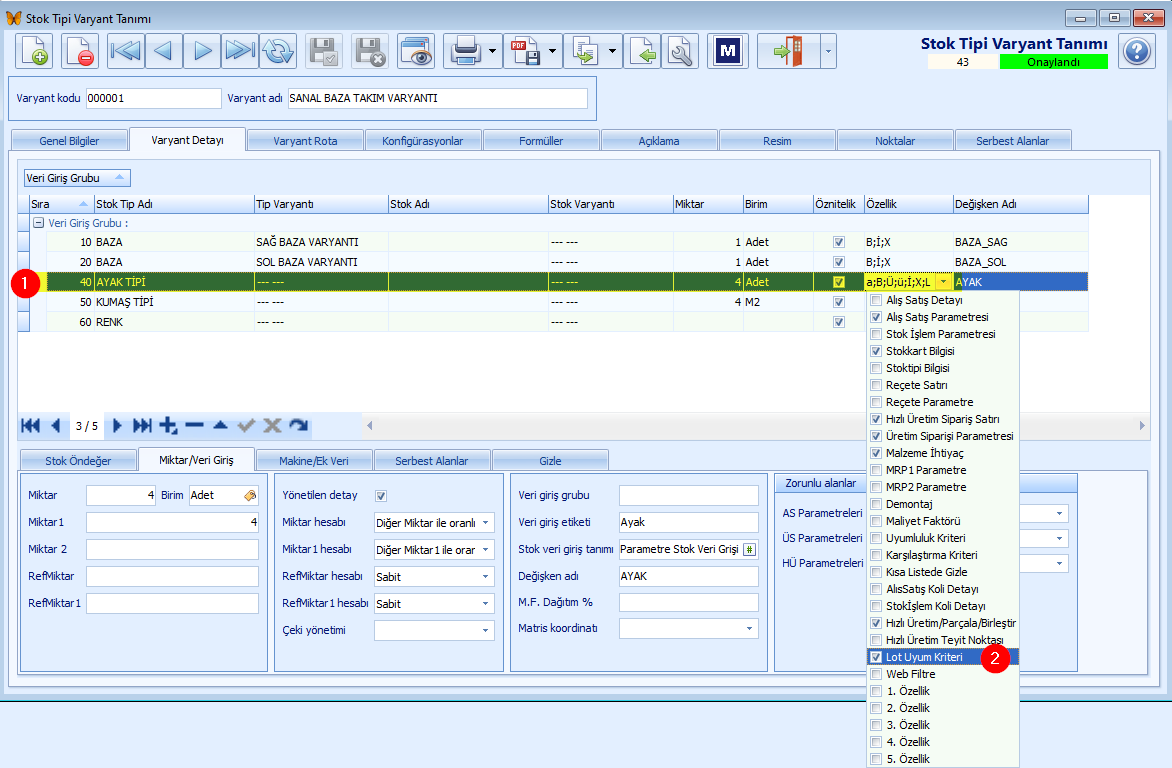
Task: Click the Varyant adı input field
Action: tap(437, 98)
